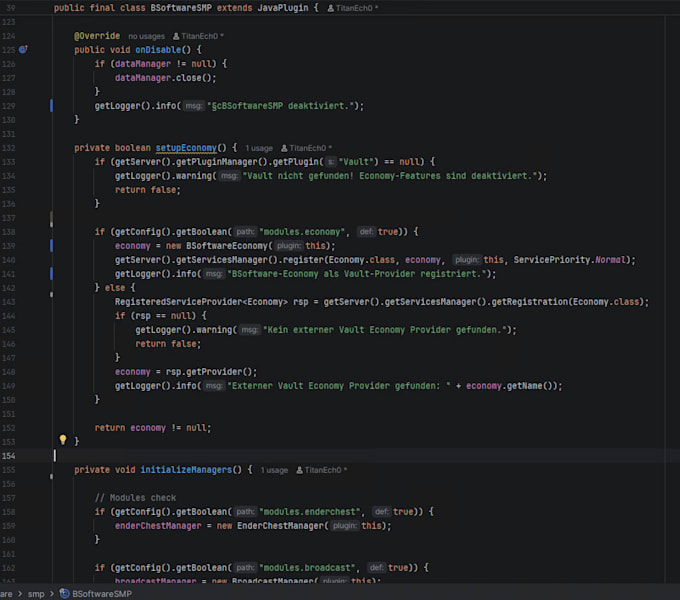This screenshot has width=680, height=600.
Task: Click the @Override annotation
Action: [97, 36]
